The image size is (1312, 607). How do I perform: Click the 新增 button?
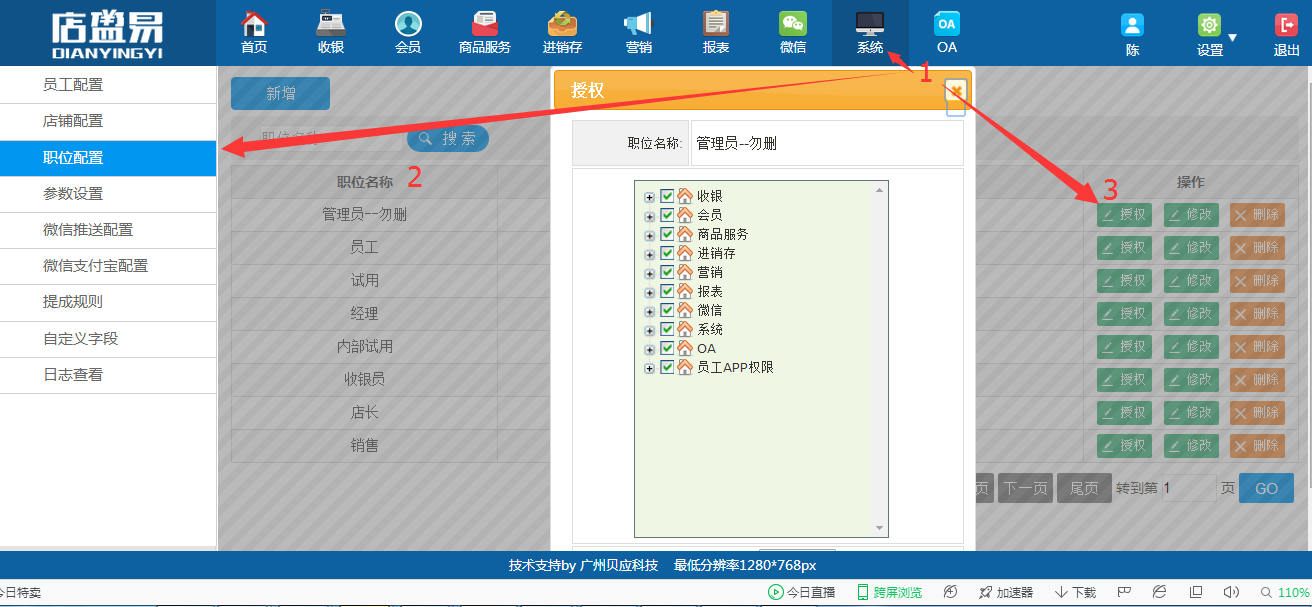click(x=280, y=93)
